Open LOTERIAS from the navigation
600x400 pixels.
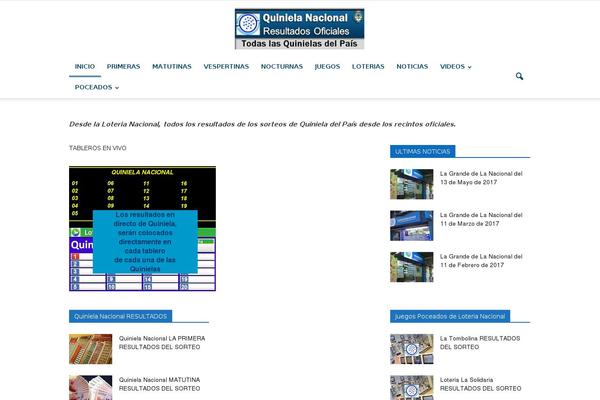[x=368, y=67]
